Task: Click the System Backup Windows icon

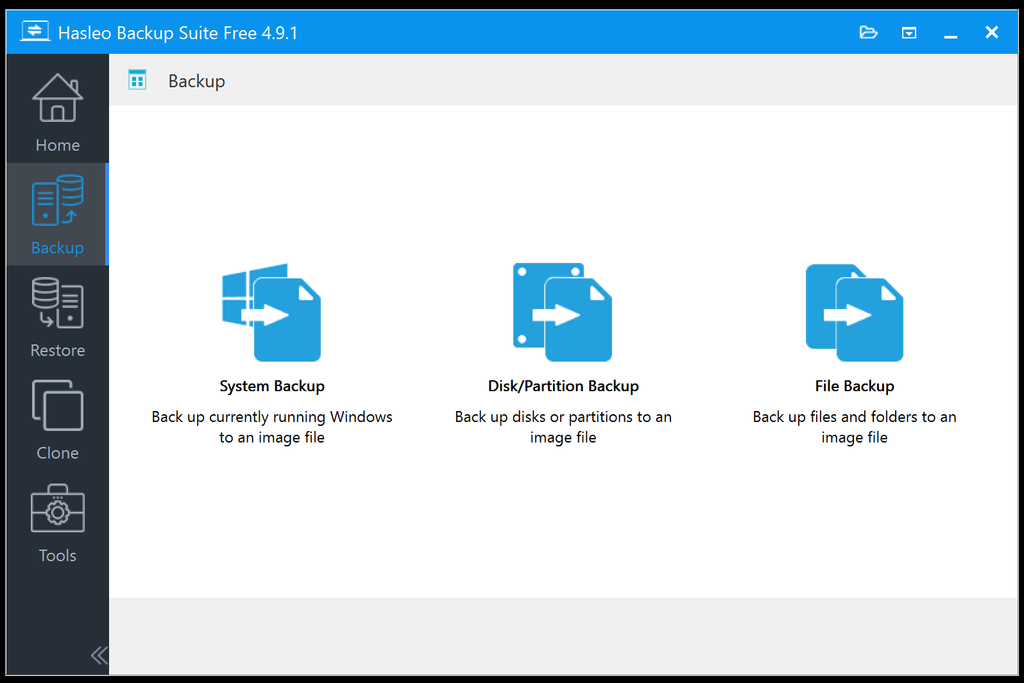Action: (x=272, y=311)
